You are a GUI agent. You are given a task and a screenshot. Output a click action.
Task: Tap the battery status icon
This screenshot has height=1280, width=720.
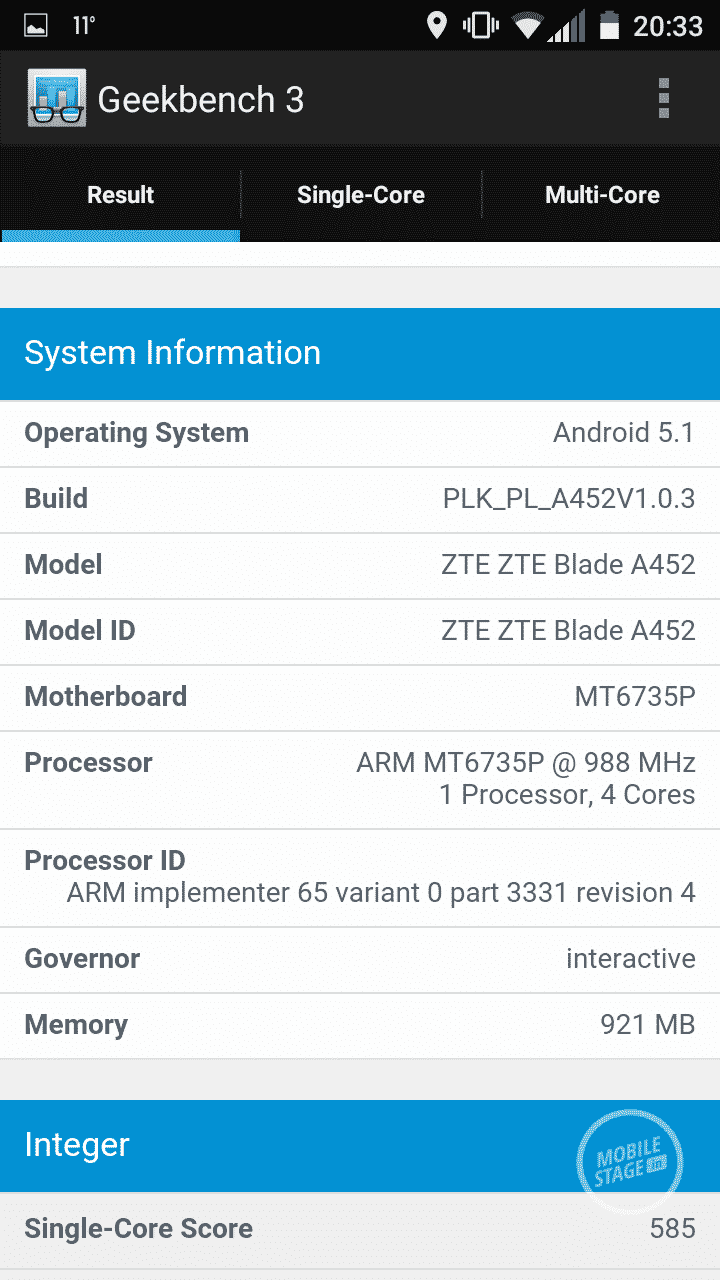(608, 25)
